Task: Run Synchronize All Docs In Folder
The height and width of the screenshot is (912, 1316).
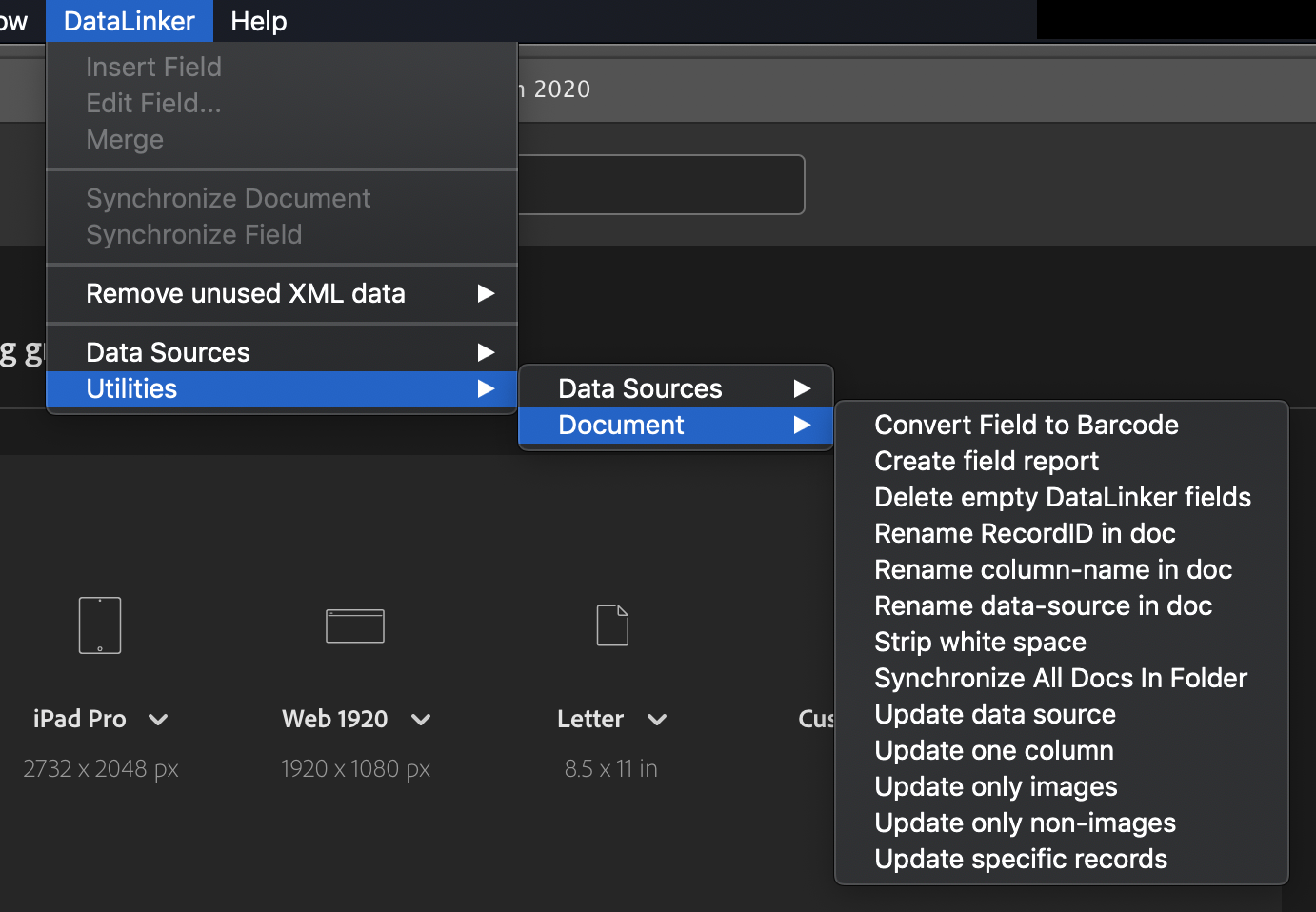Action: tap(1060, 678)
